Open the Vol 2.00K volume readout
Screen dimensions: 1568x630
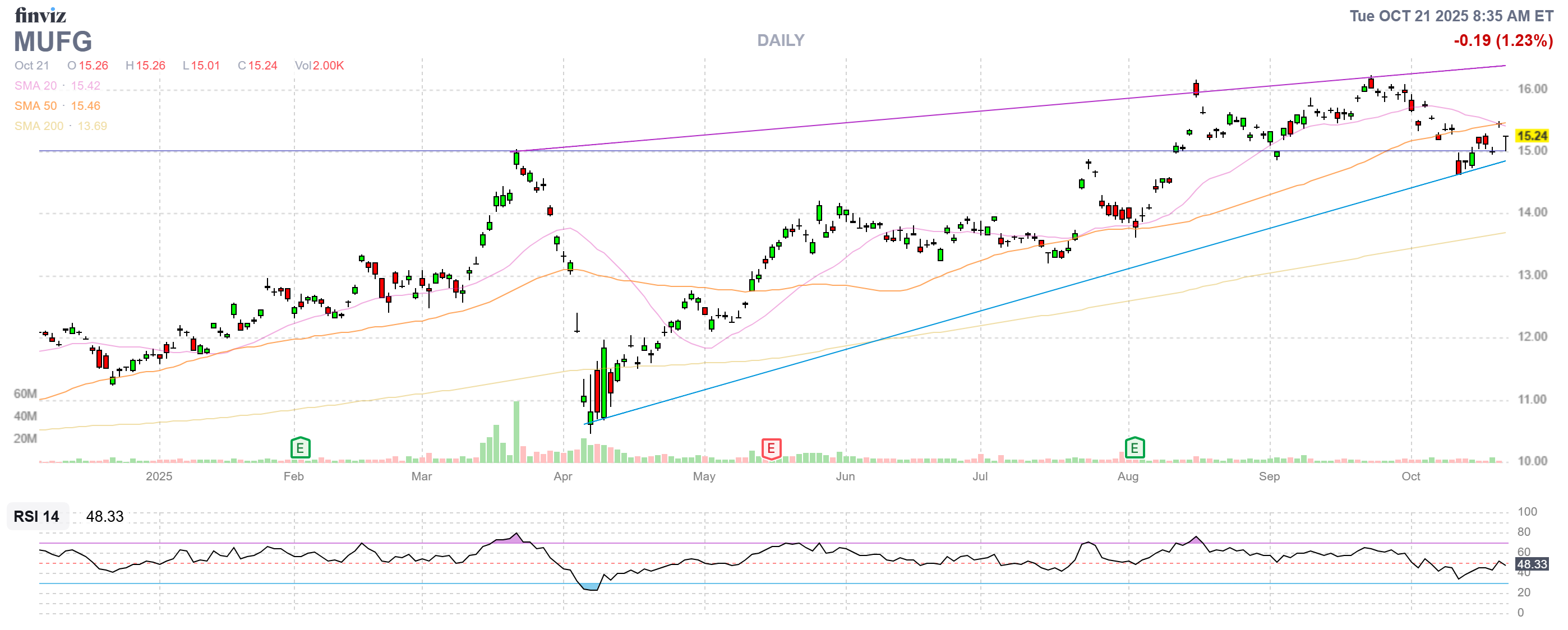point(320,65)
